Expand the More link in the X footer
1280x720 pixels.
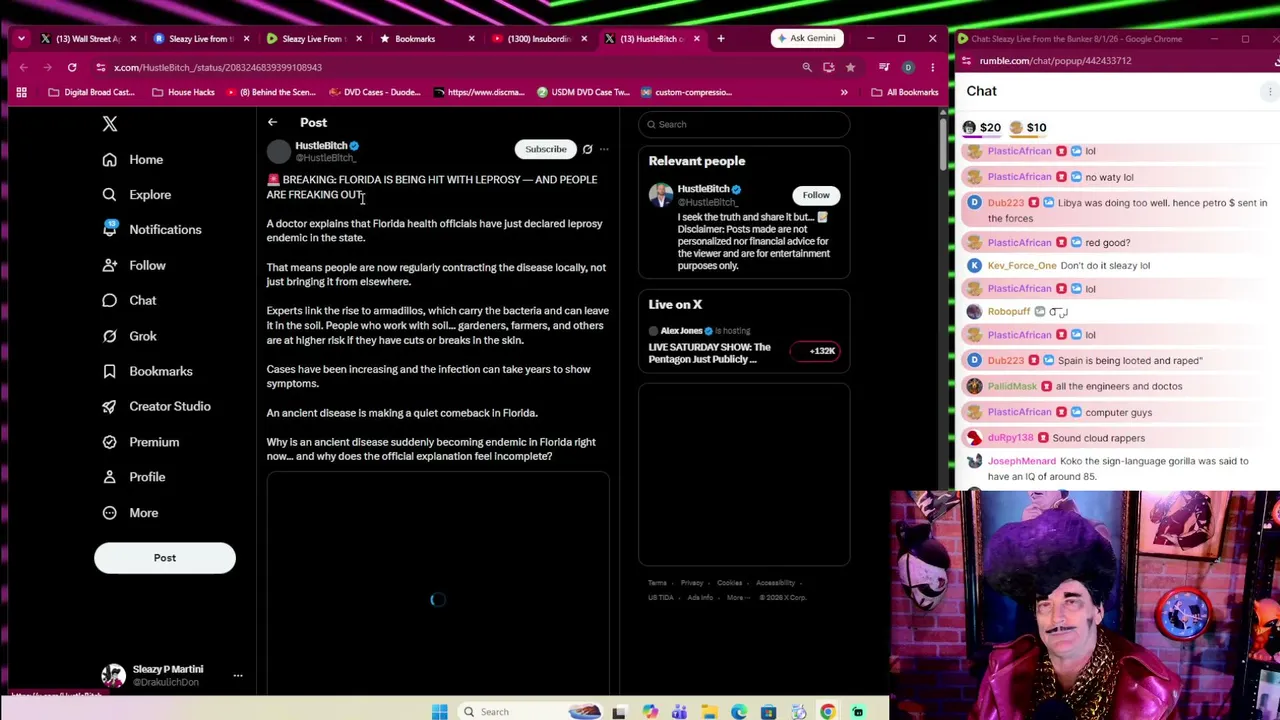738,598
